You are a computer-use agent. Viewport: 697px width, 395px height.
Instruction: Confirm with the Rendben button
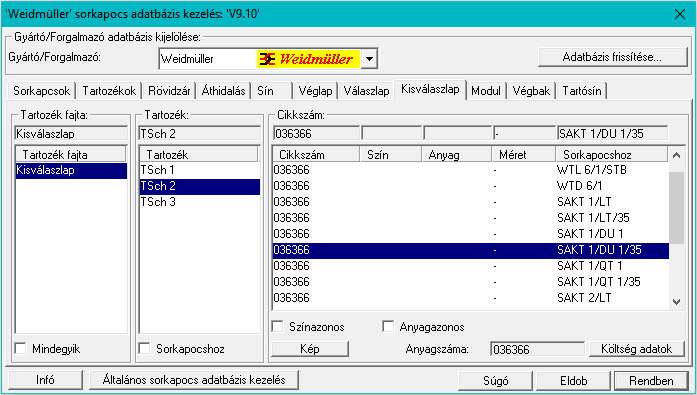(651, 381)
